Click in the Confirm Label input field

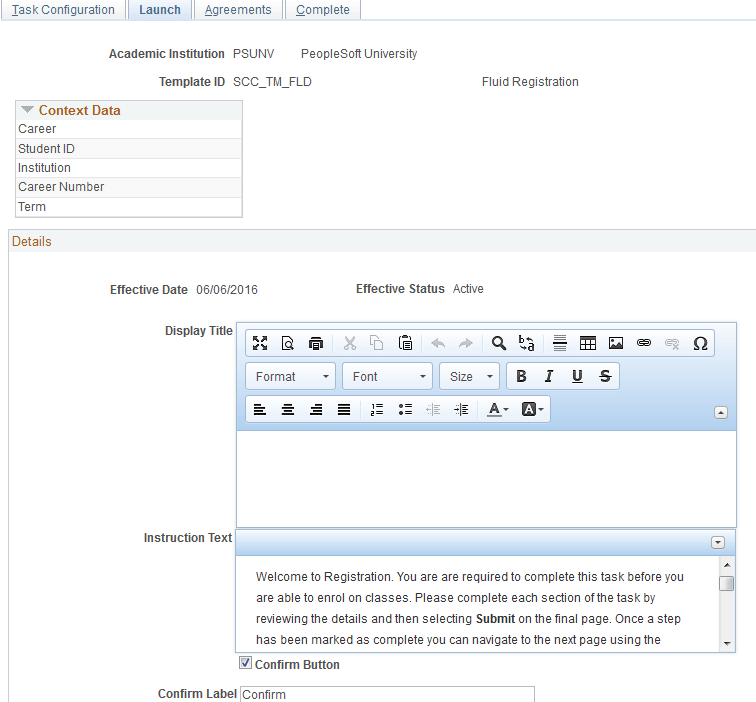387,694
